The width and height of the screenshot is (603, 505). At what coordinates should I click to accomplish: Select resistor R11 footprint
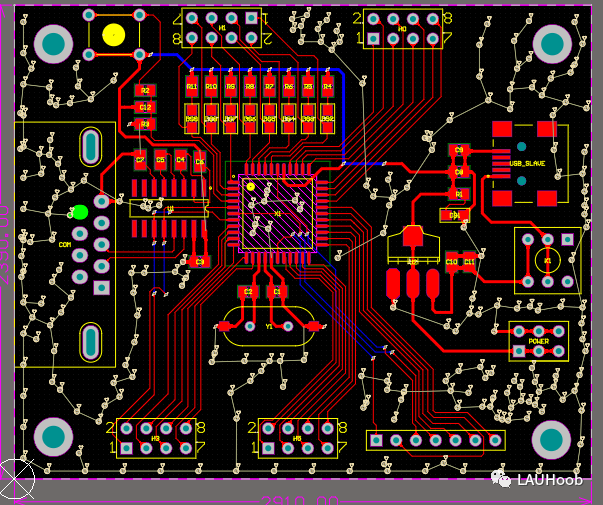(x=192, y=86)
